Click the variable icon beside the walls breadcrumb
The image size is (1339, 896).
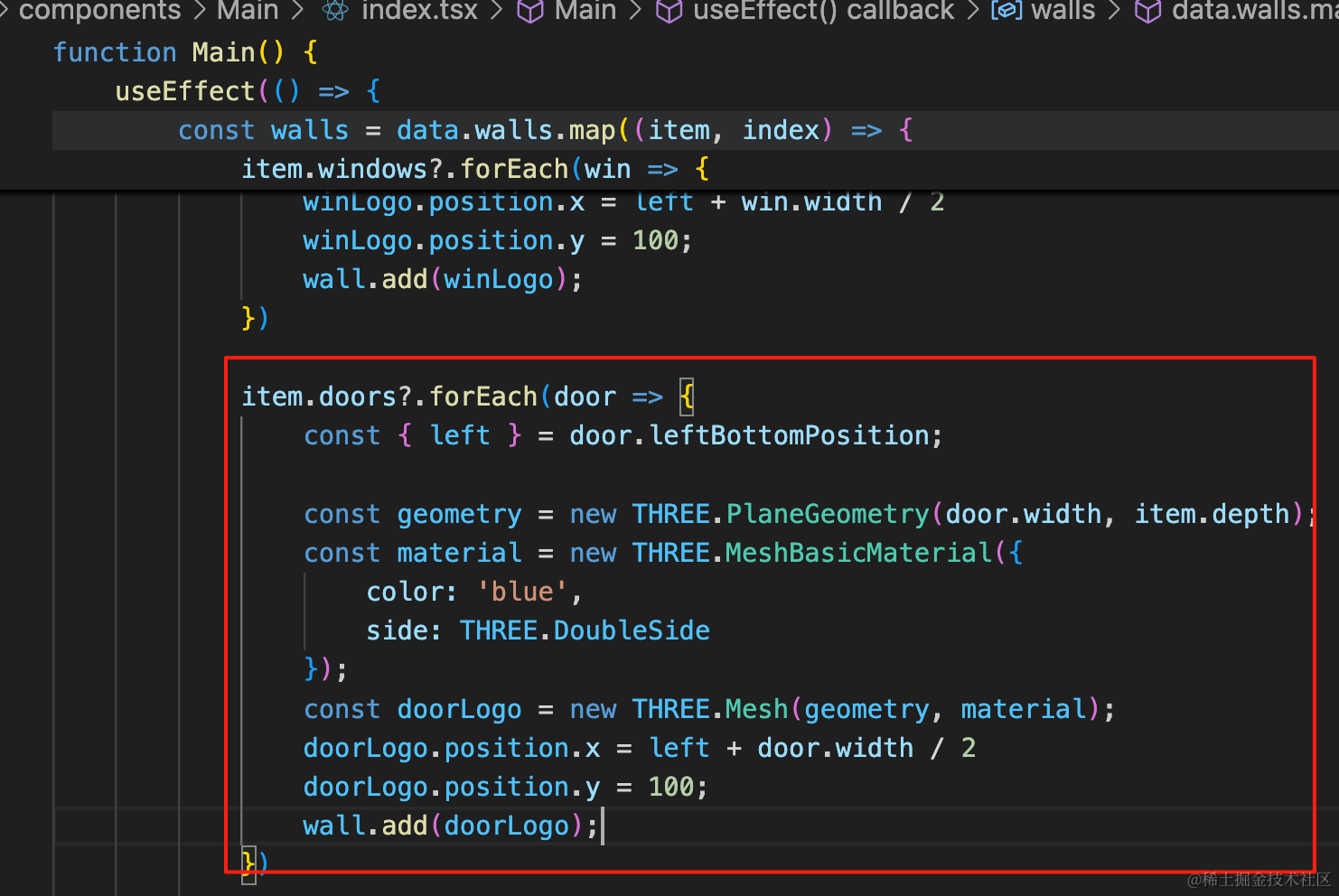tap(1007, 11)
